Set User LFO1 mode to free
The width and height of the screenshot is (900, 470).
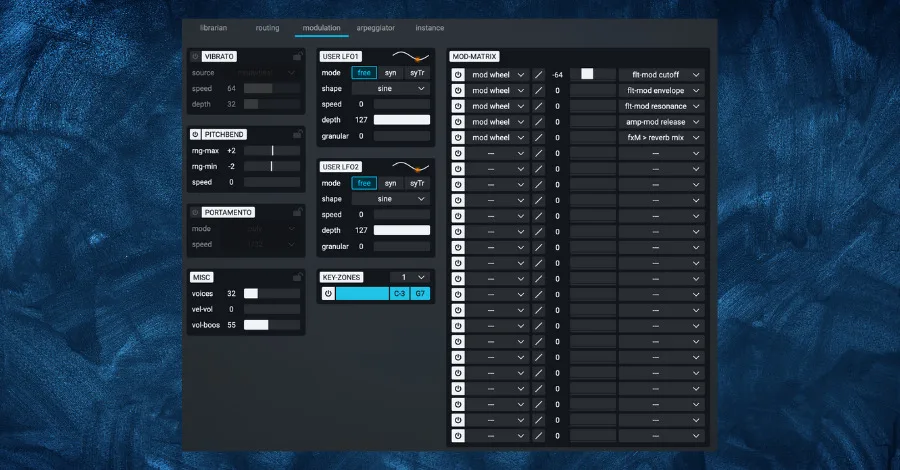click(x=364, y=73)
